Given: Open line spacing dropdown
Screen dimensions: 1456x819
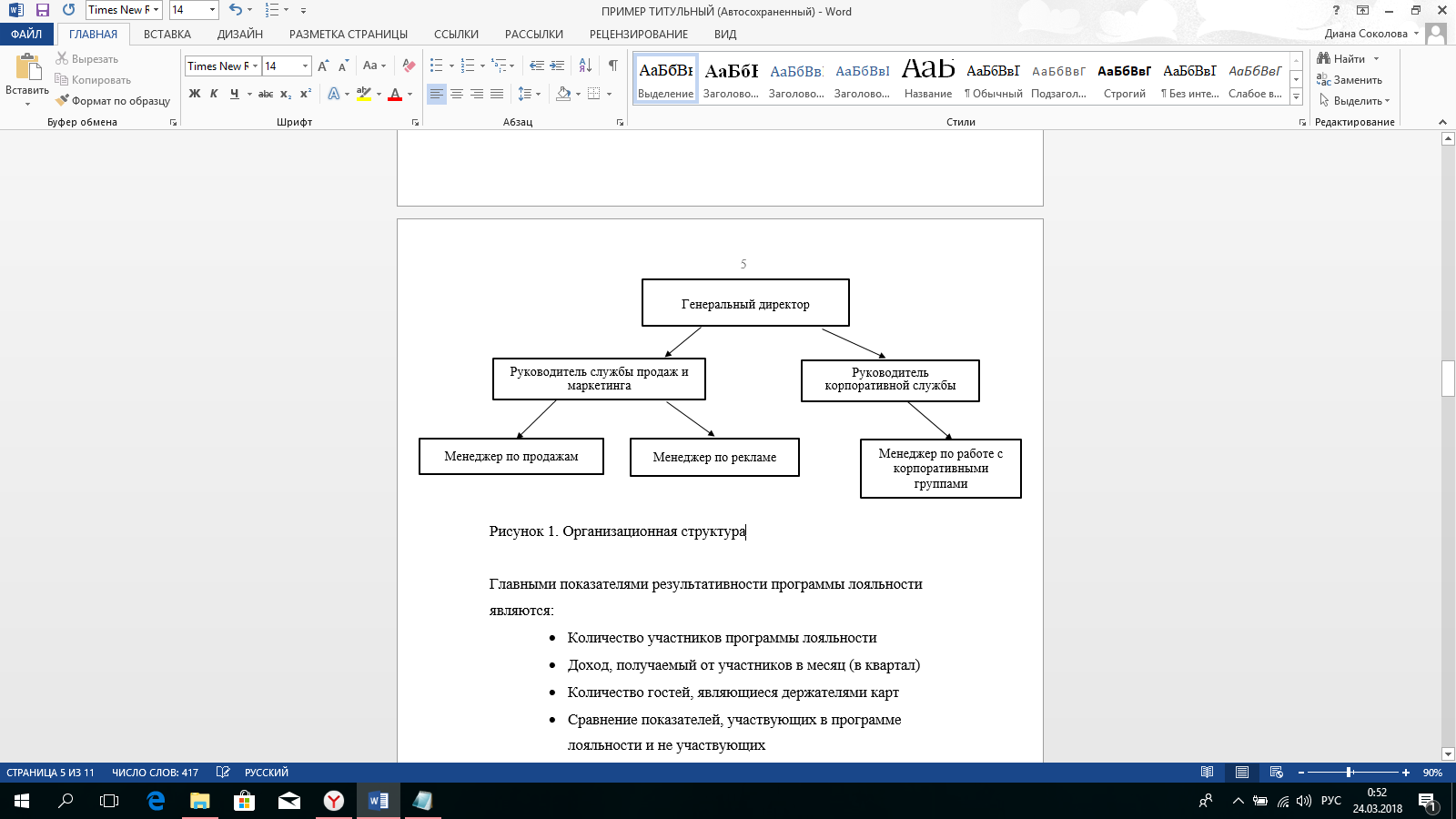Looking at the screenshot, I should pyautogui.click(x=529, y=94).
